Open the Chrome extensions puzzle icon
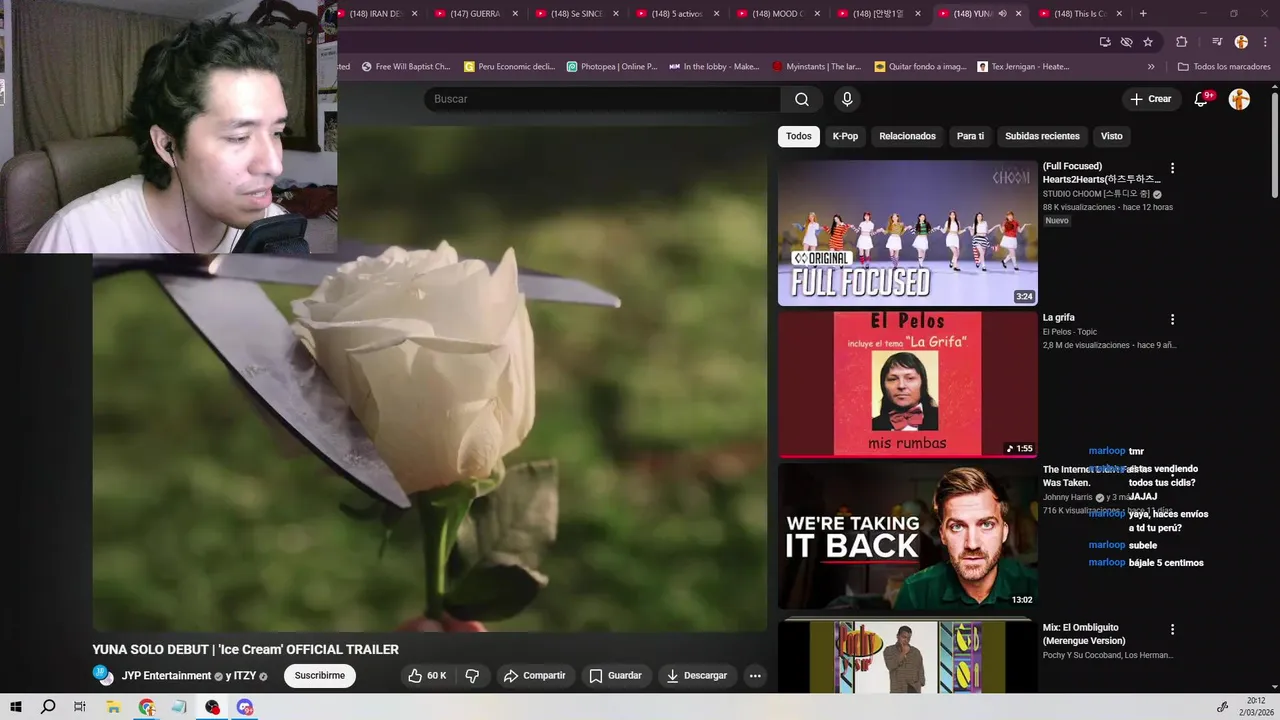The height and width of the screenshot is (720, 1280). click(x=1181, y=42)
